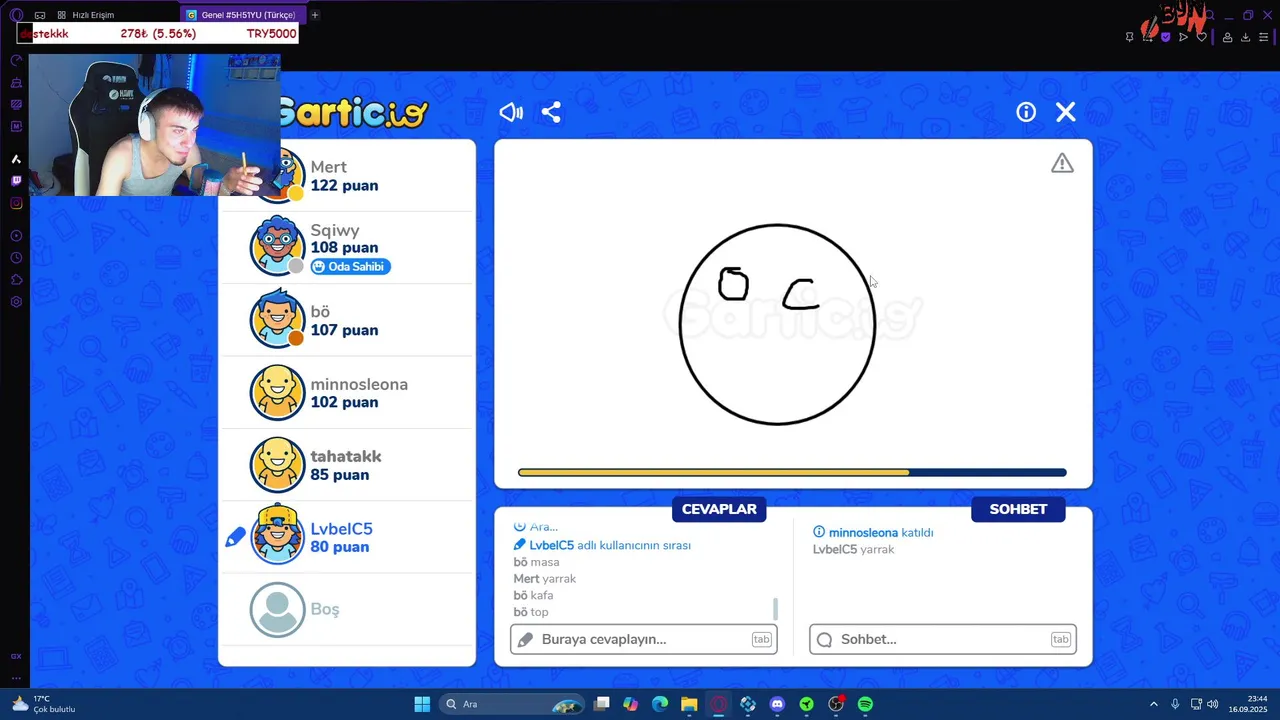
Task: Click bö's player avatar
Action: coord(277,319)
